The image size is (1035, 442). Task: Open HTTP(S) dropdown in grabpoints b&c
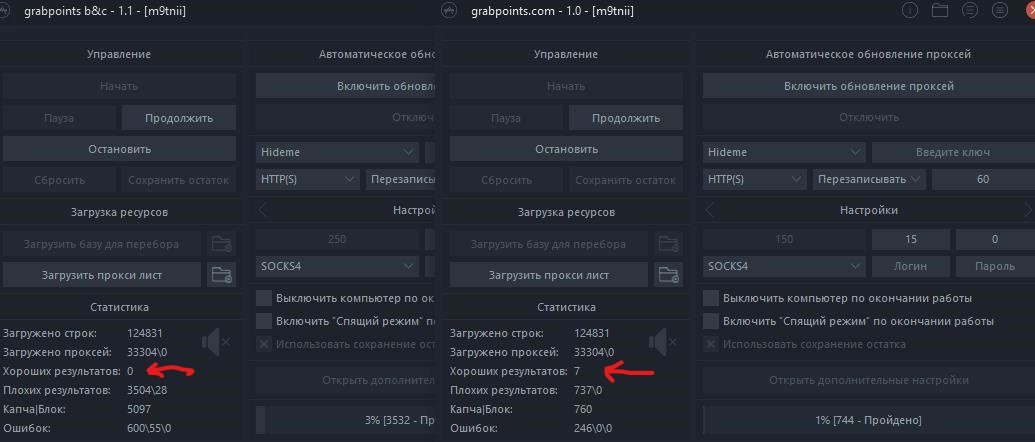pyautogui.click(x=307, y=179)
